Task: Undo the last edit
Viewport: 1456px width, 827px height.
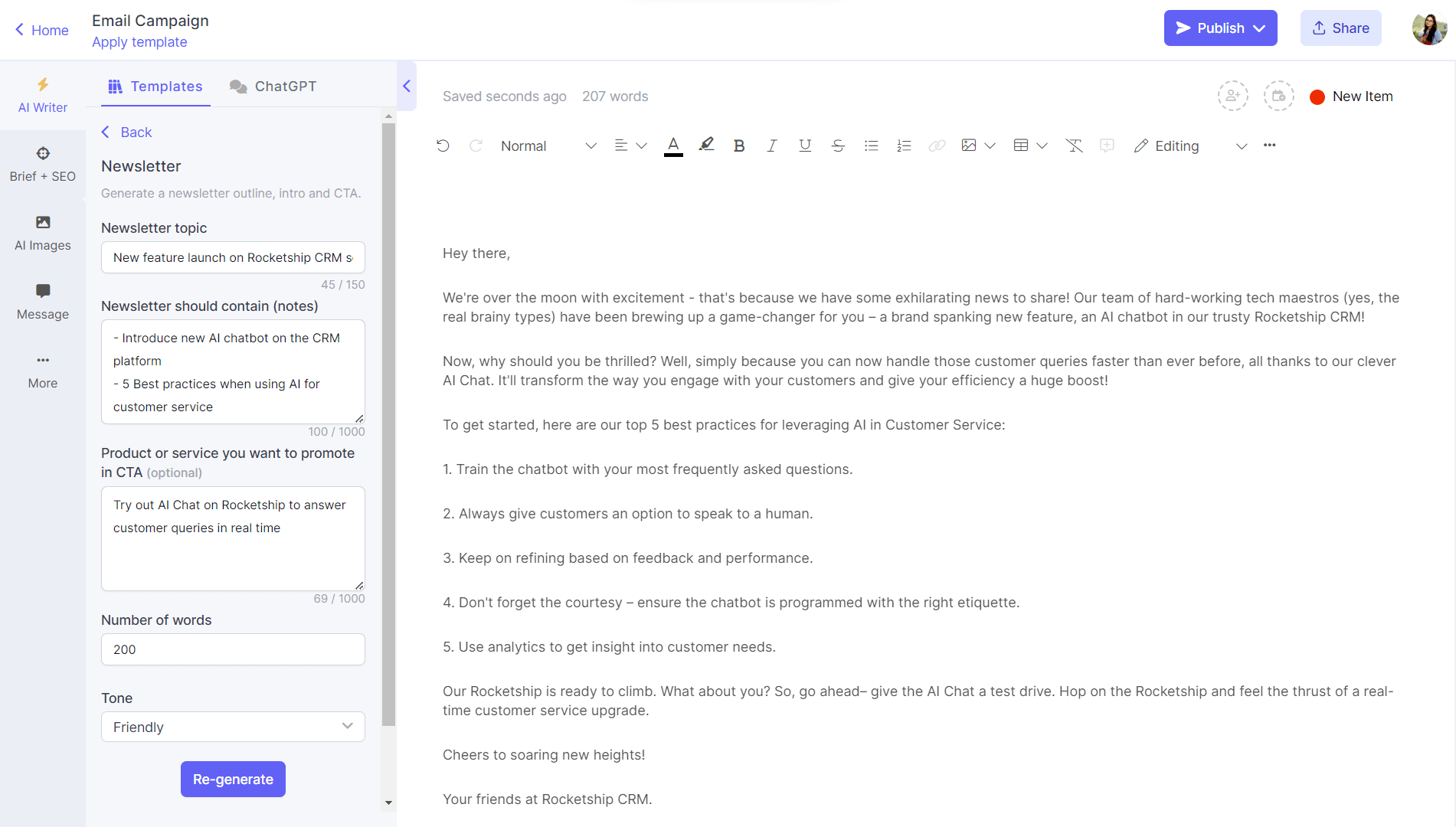Action: 443,145
